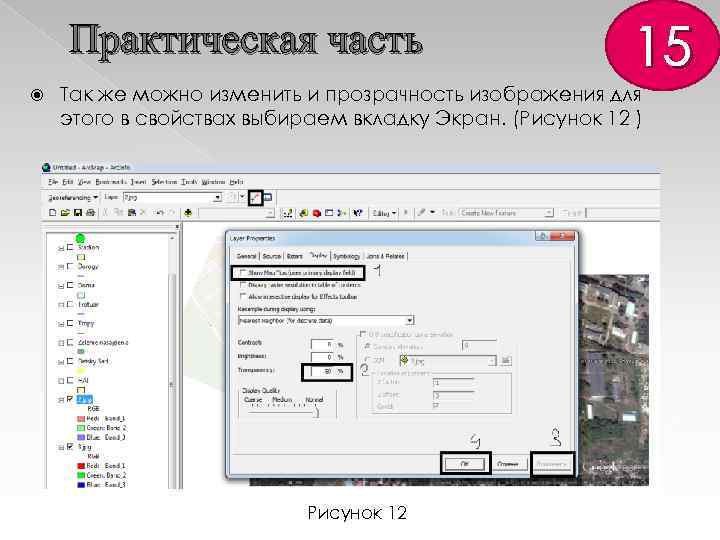Click the Add Control Points georeferencing icon
Screen dimensions: 720x540
pos(255,197)
